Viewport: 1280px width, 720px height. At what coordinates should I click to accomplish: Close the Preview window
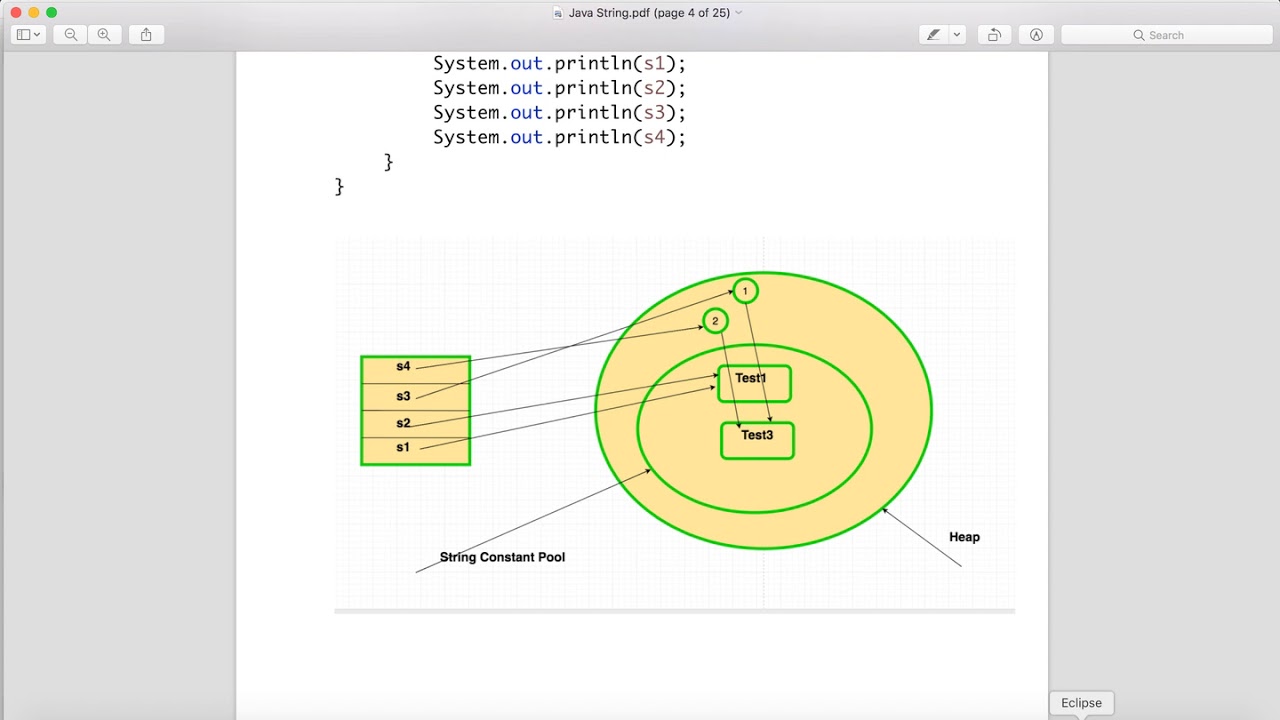click(15, 12)
